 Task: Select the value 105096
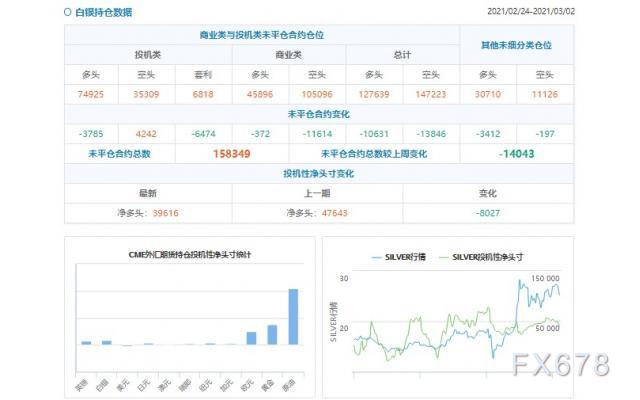tap(317, 94)
